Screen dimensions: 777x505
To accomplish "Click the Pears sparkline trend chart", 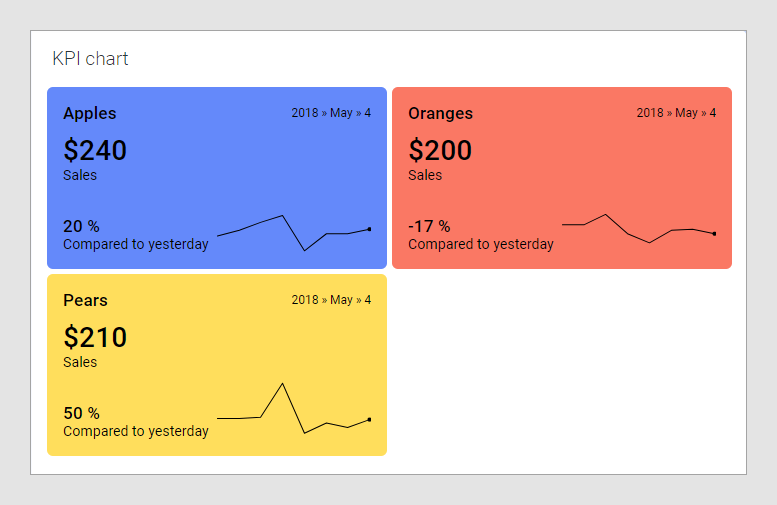I will (294, 410).
